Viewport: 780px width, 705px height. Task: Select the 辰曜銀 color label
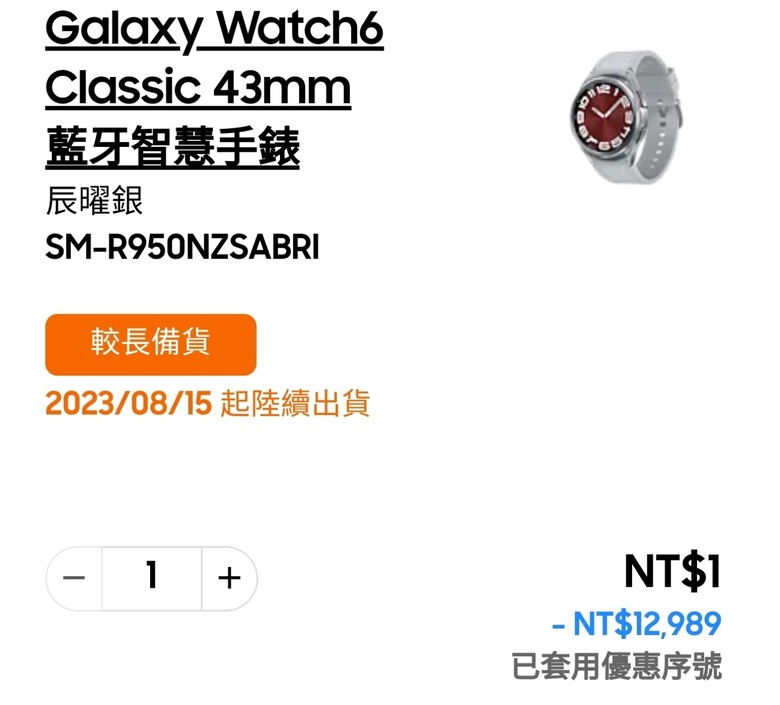pos(94,201)
